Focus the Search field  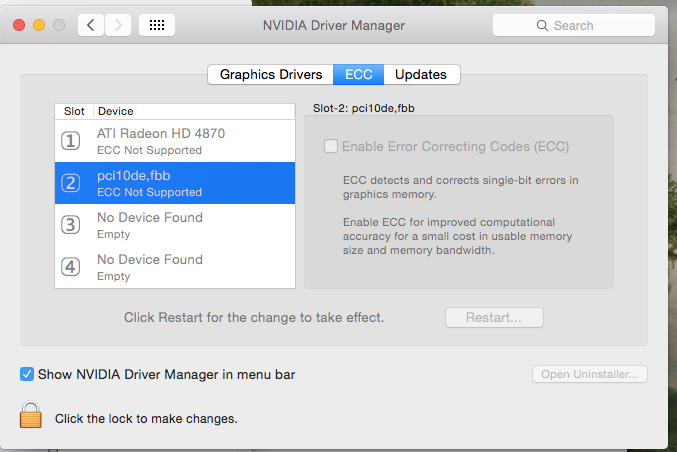574,25
